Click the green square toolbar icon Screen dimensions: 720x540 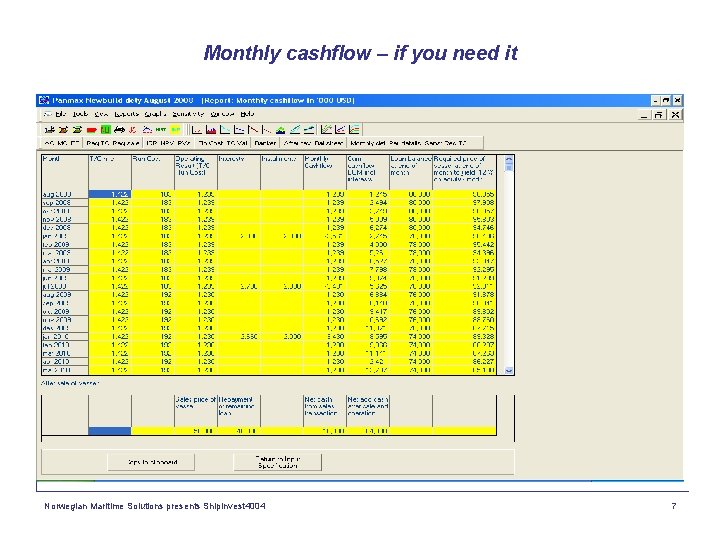pos(106,130)
